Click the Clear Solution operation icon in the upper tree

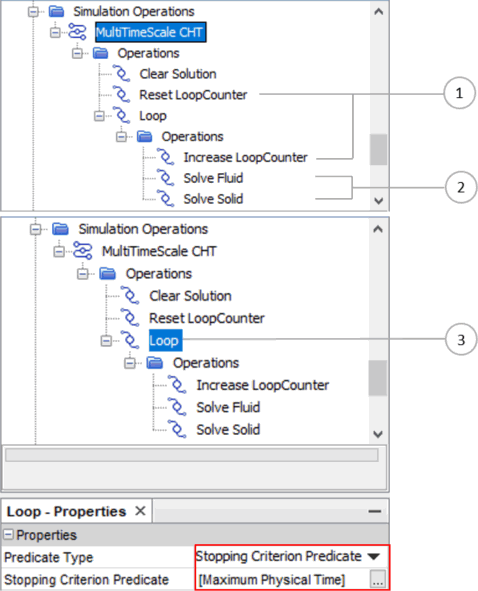coord(122,73)
